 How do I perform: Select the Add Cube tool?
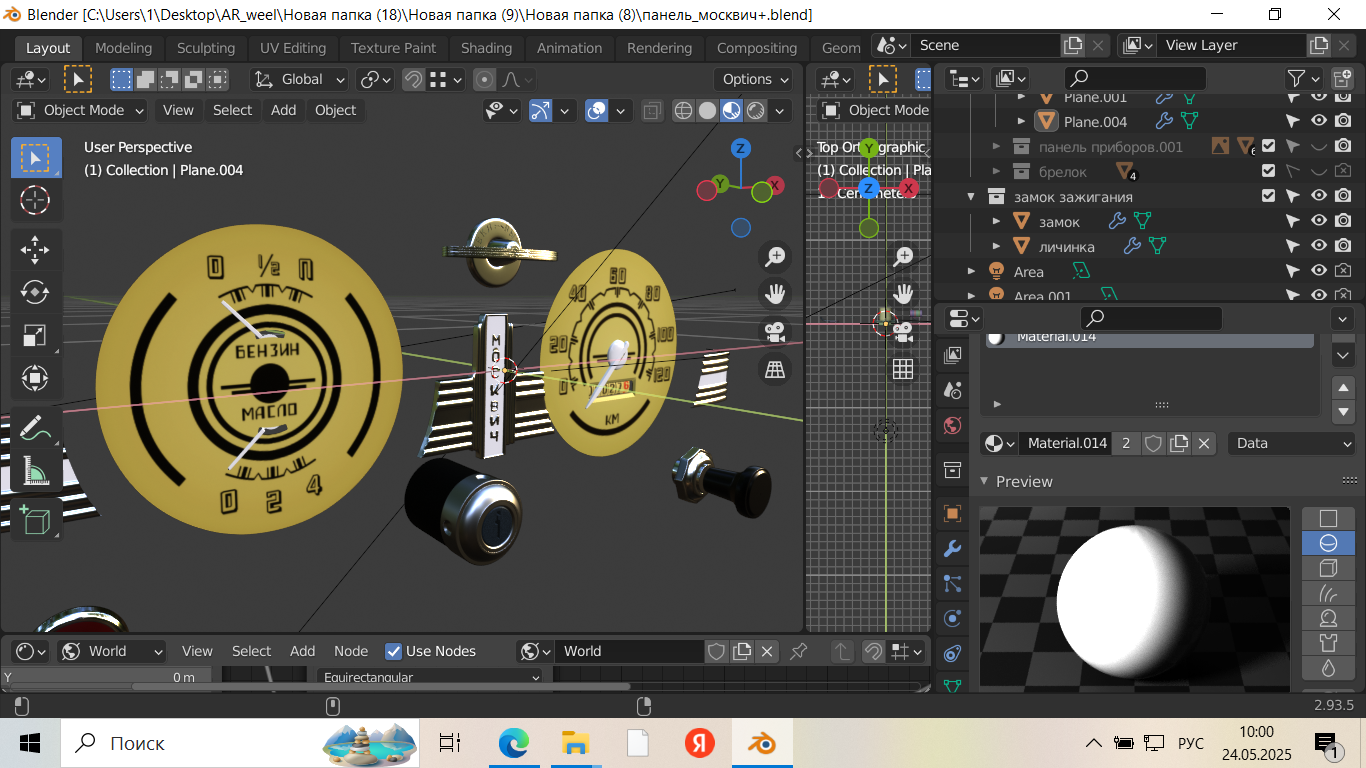point(35,520)
